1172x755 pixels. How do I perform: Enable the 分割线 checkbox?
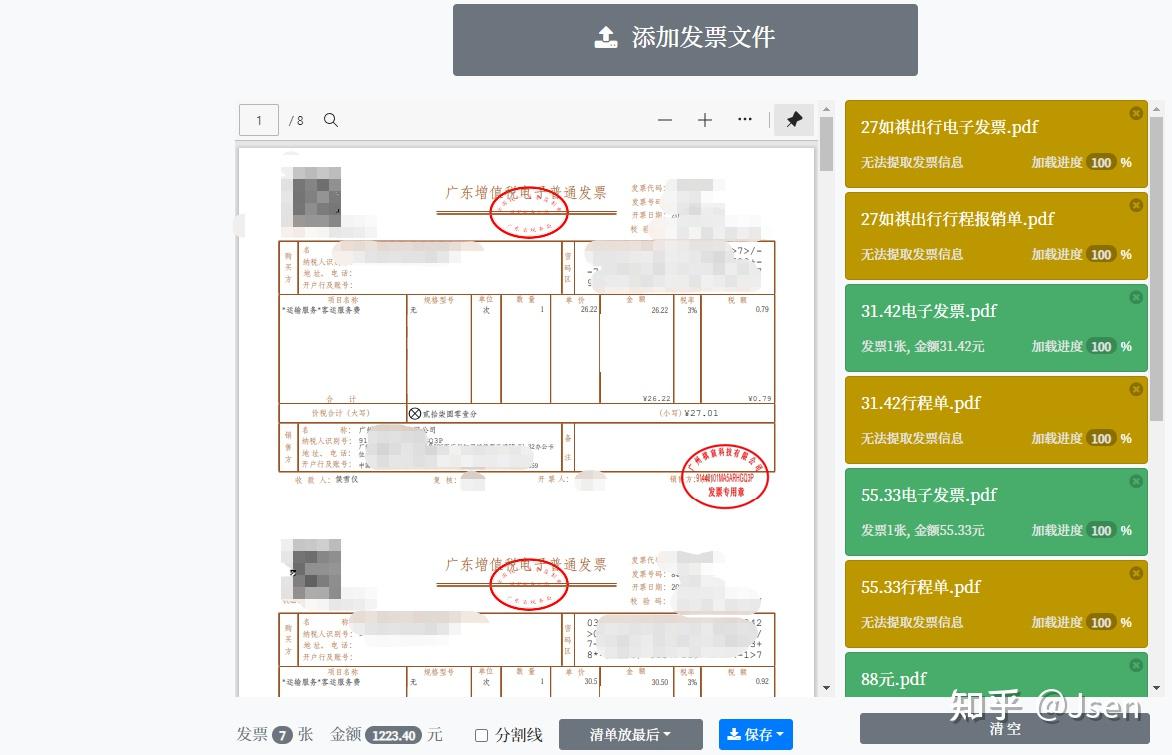(481, 736)
